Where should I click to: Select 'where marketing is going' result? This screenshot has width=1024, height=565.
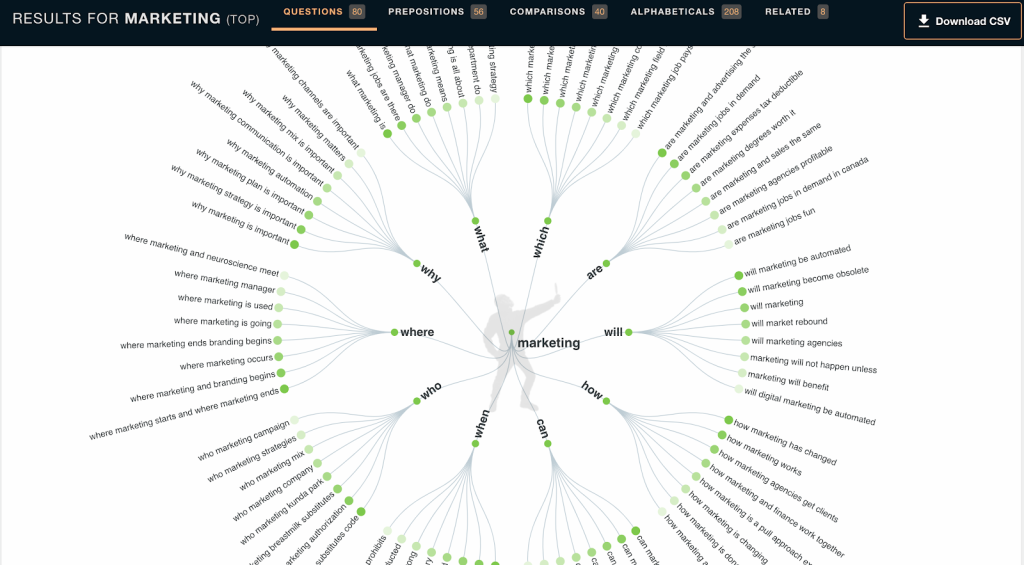tap(223, 322)
